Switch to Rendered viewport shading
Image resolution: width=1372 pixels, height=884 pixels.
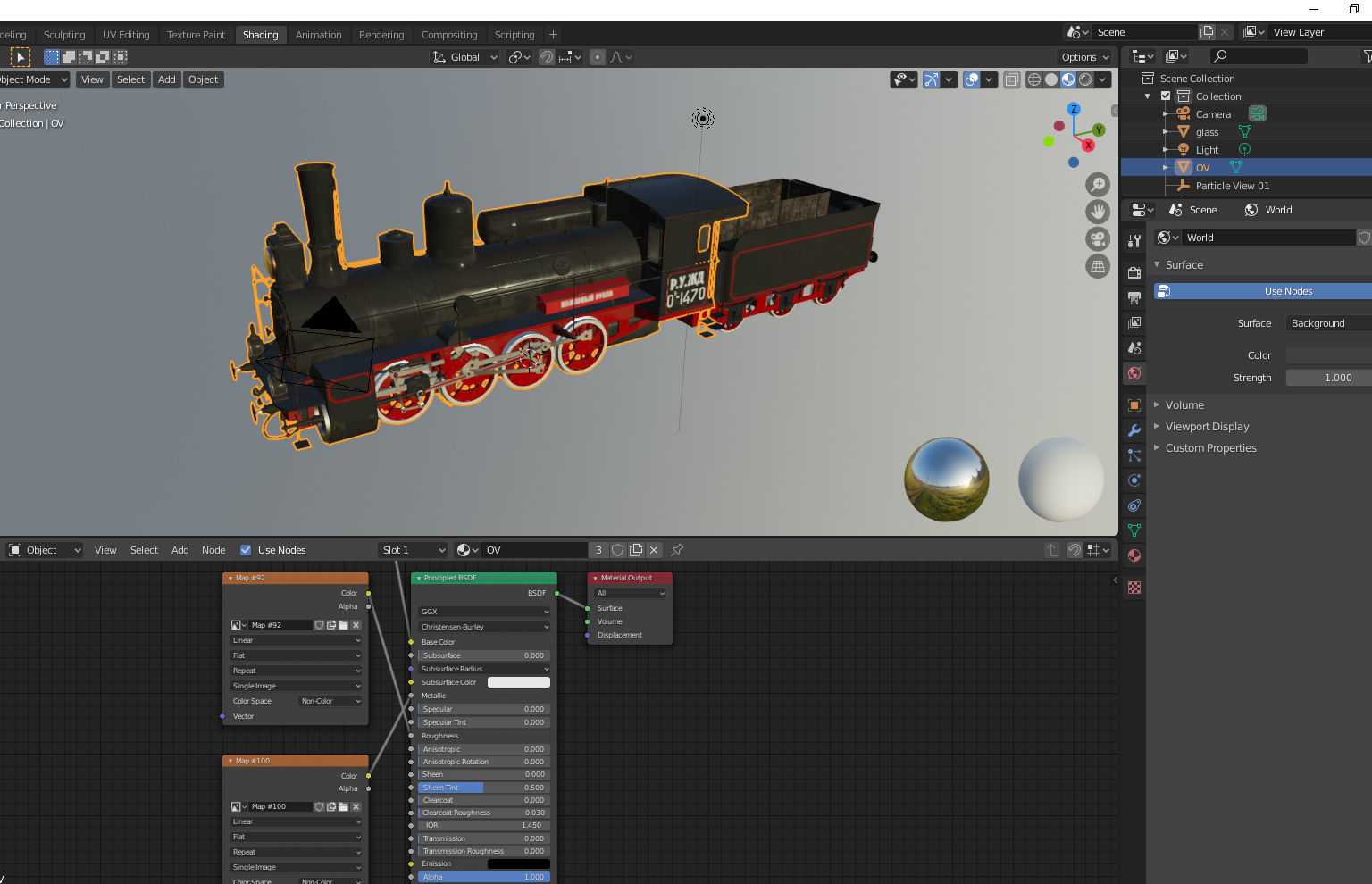tap(1085, 79)
